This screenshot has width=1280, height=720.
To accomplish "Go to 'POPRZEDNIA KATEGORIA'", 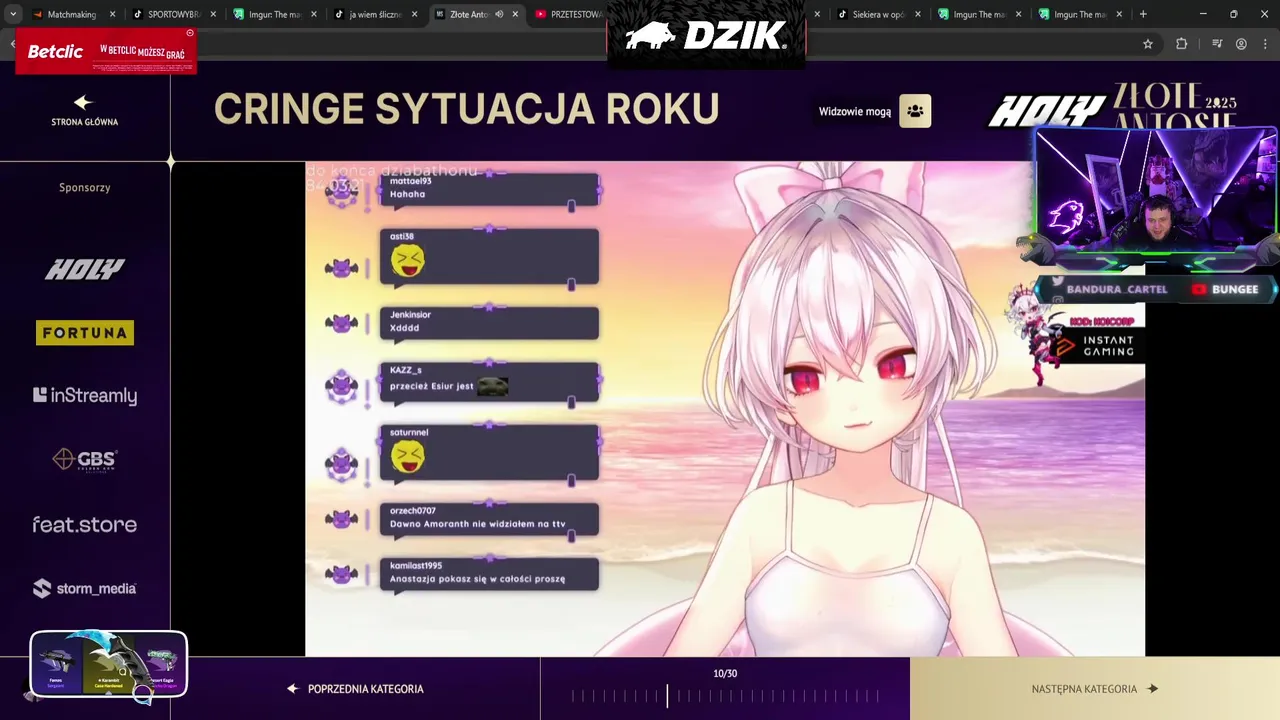I will (x=356, y=689).
